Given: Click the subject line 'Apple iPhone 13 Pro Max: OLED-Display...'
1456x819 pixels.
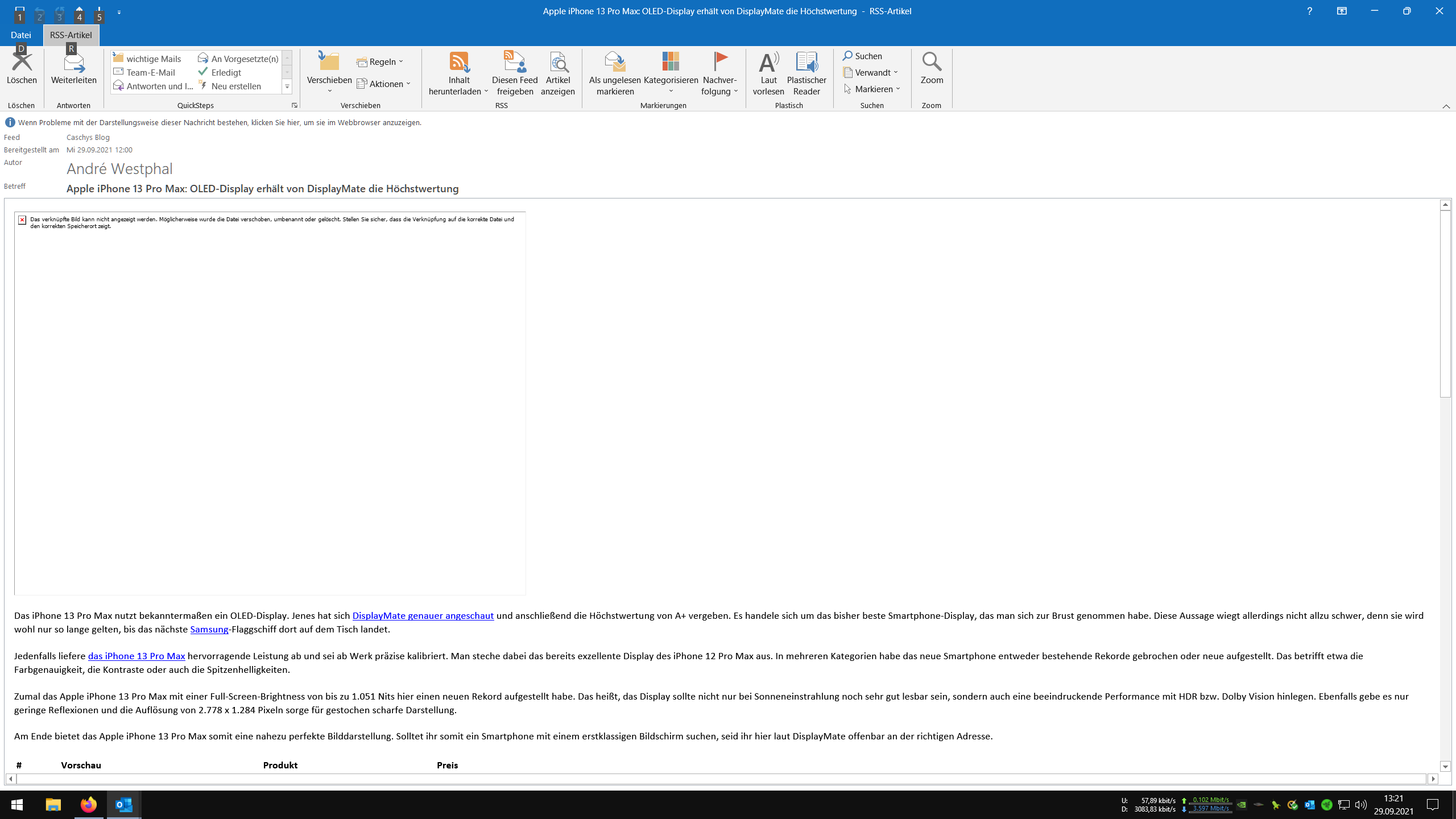Looking at the screenshot, I should 263,188.
